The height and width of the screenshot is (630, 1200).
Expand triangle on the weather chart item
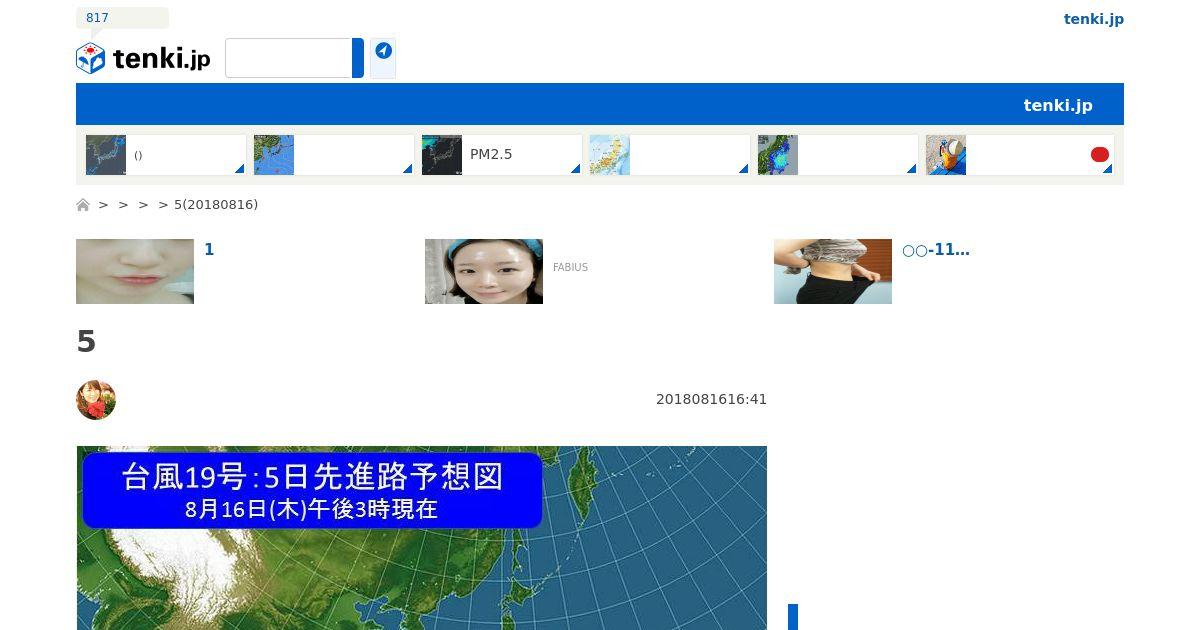(408, 169)
